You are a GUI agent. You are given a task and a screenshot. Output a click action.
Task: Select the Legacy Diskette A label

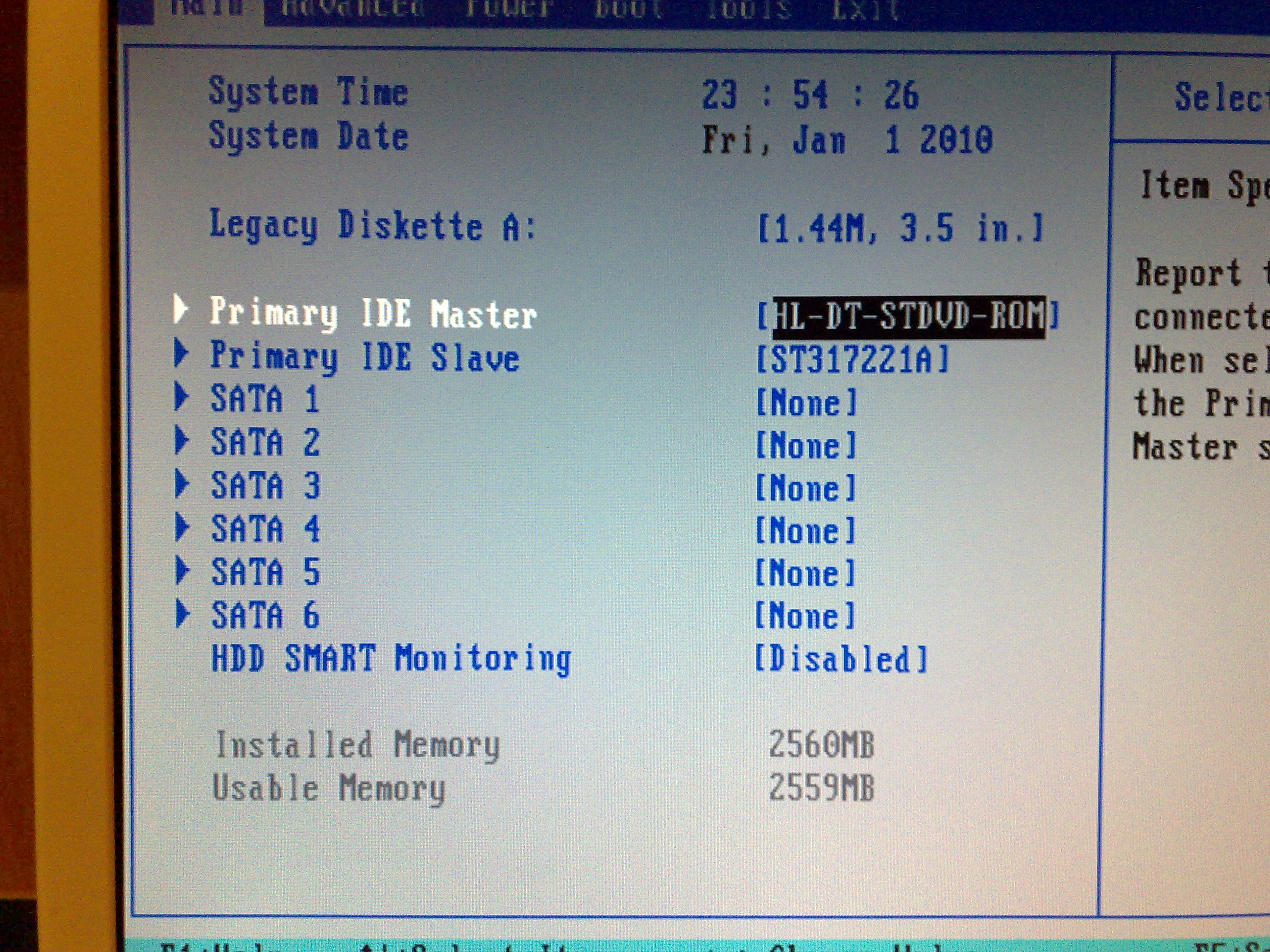point(372,226)
